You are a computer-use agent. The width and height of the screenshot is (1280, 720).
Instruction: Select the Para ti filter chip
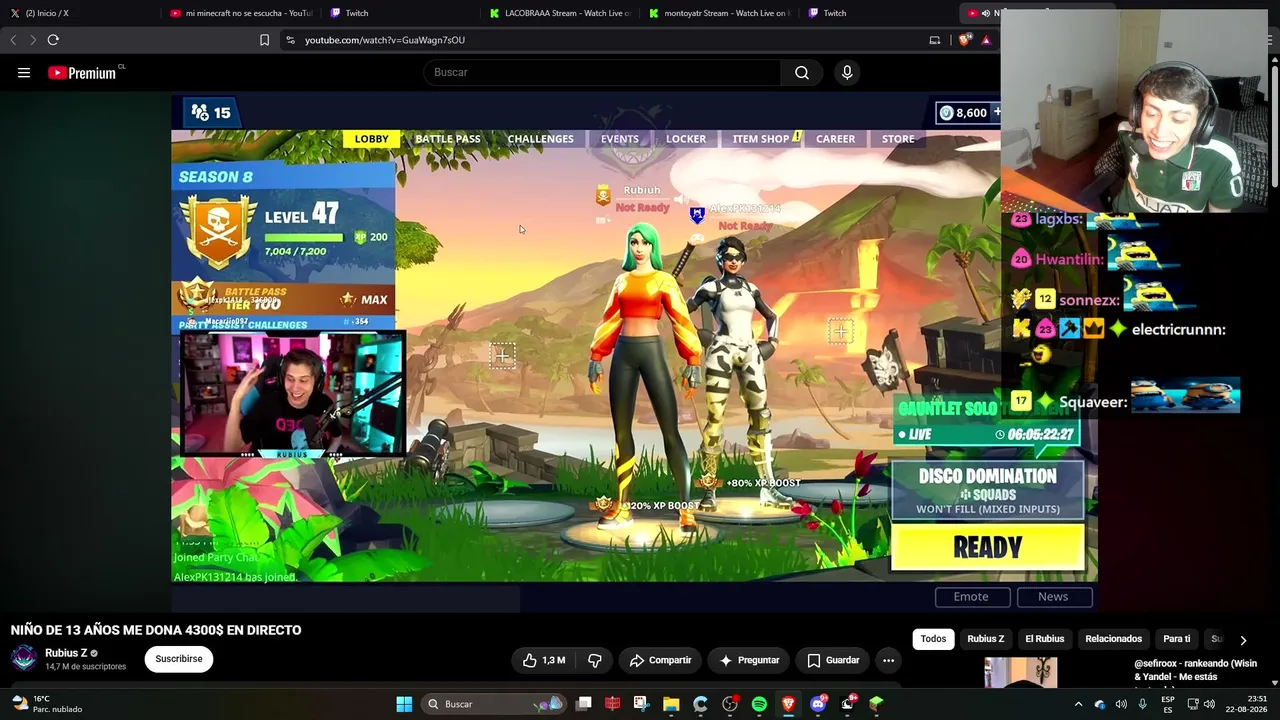pos(1176,639)
